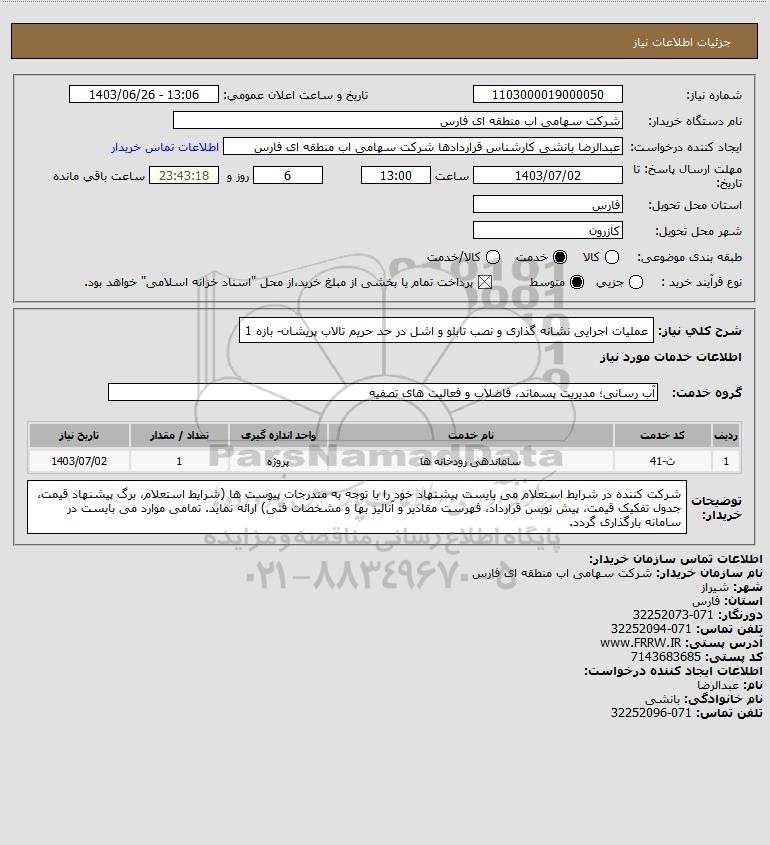Click the جزئیات اطلاعات نیاز header title
This screenshot has width=770, height=845.
681,42
